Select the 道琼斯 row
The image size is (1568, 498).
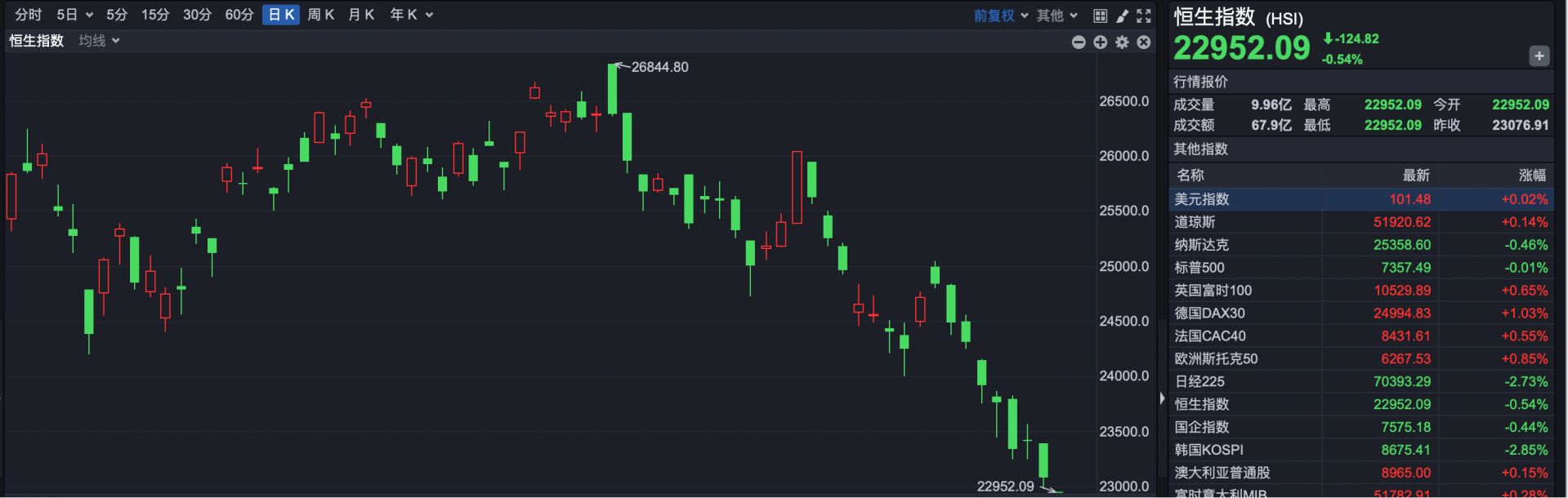point(1362,222)
